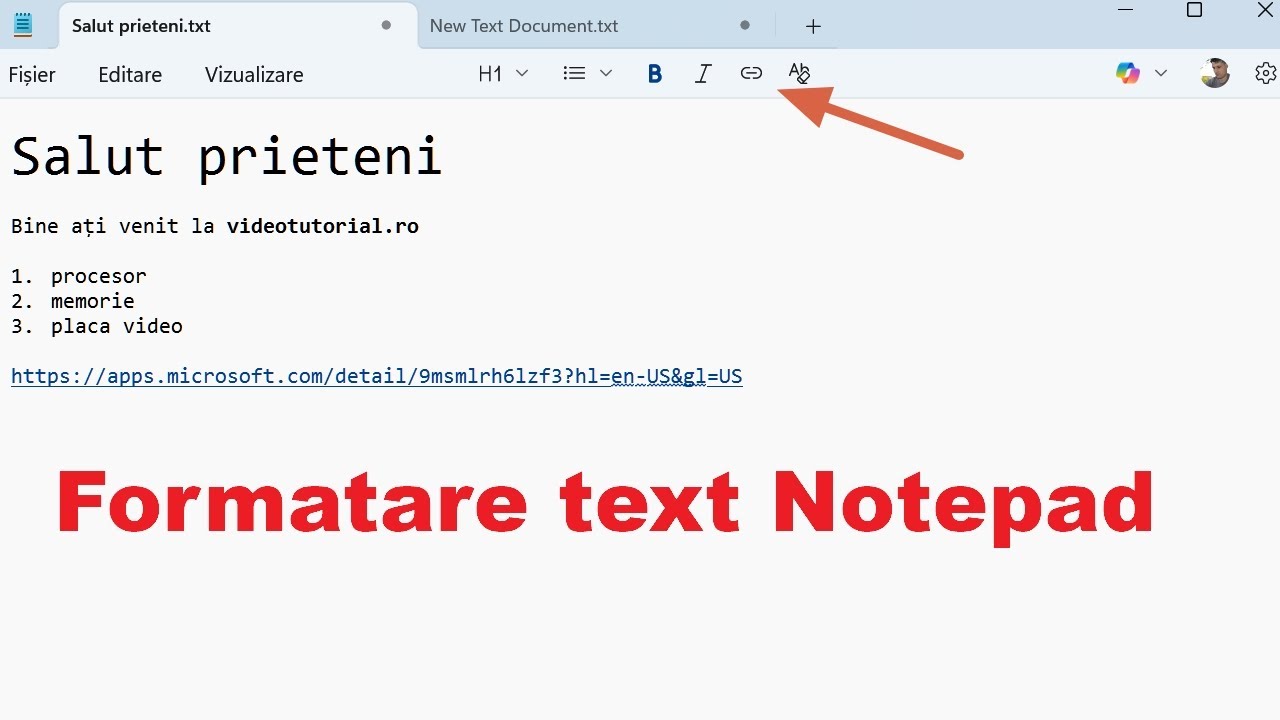Image resolution: width=1280 pixels, height=720 pixels.
Task: Open the apps.microsoft.com hyperlink
Action: click(x=377, y=377)
